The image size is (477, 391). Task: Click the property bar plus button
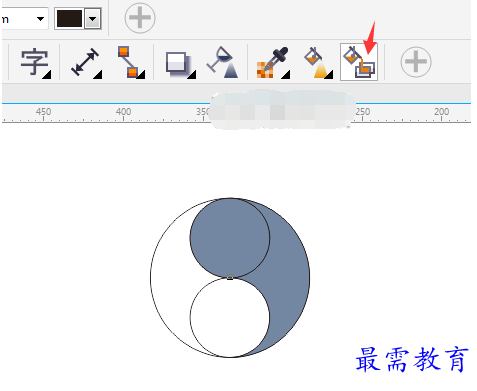click(x=140, y=18)
